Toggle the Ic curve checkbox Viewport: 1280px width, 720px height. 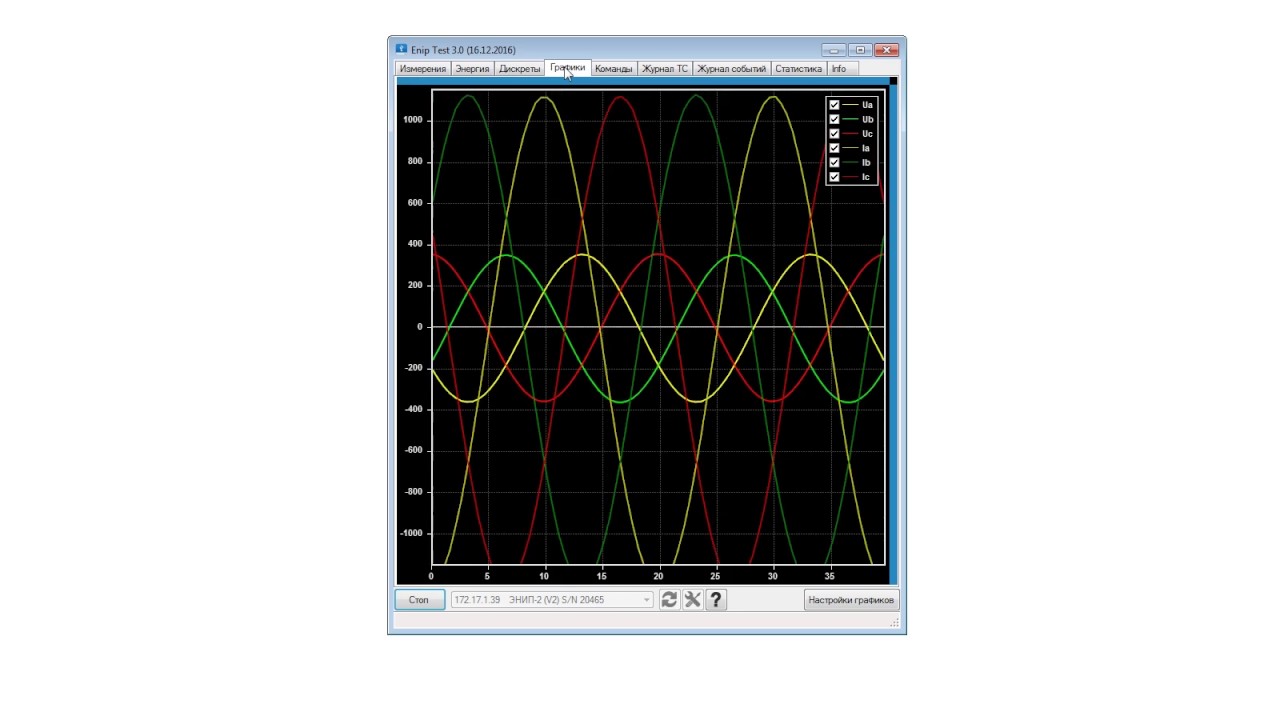(834, 177)
